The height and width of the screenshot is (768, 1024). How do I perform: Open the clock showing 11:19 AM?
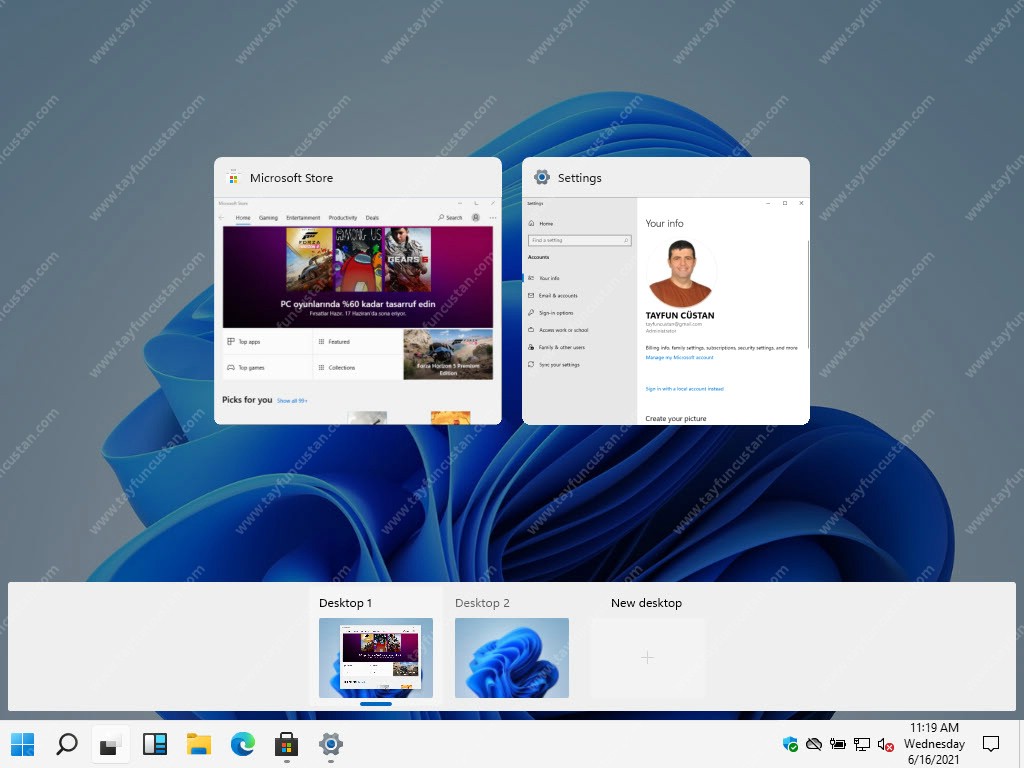(x=934, y=744)
